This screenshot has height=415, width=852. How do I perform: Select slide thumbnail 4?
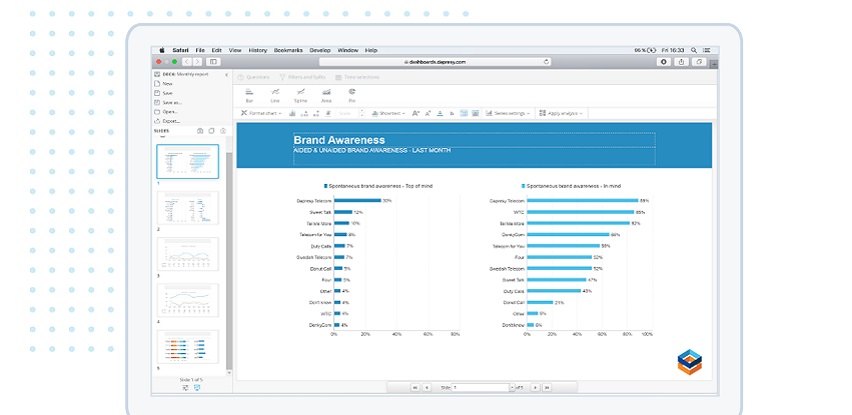click(x=187, y=300)
